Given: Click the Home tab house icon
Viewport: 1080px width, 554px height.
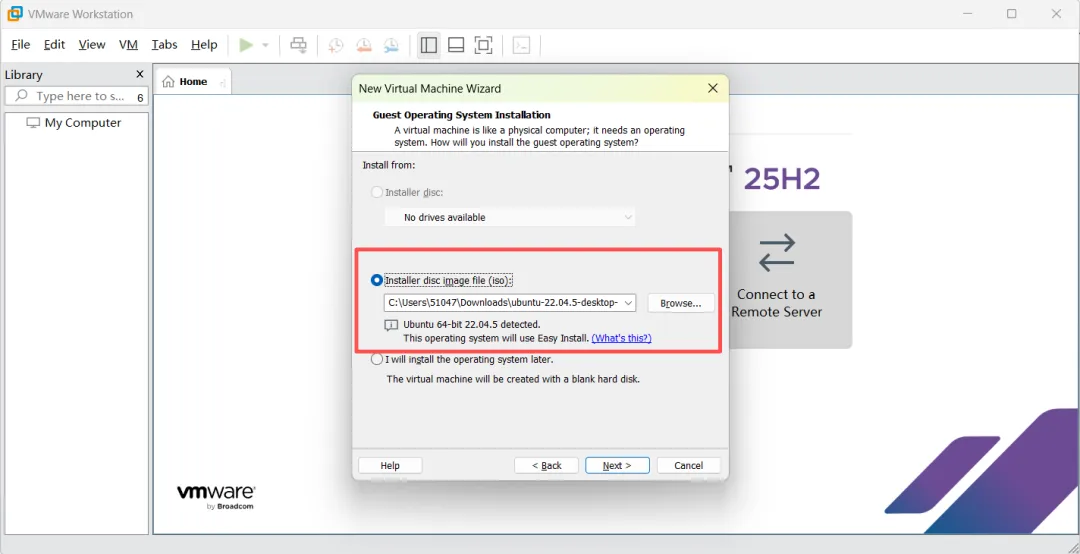Looking at the screenshot, I should (168, 81).
